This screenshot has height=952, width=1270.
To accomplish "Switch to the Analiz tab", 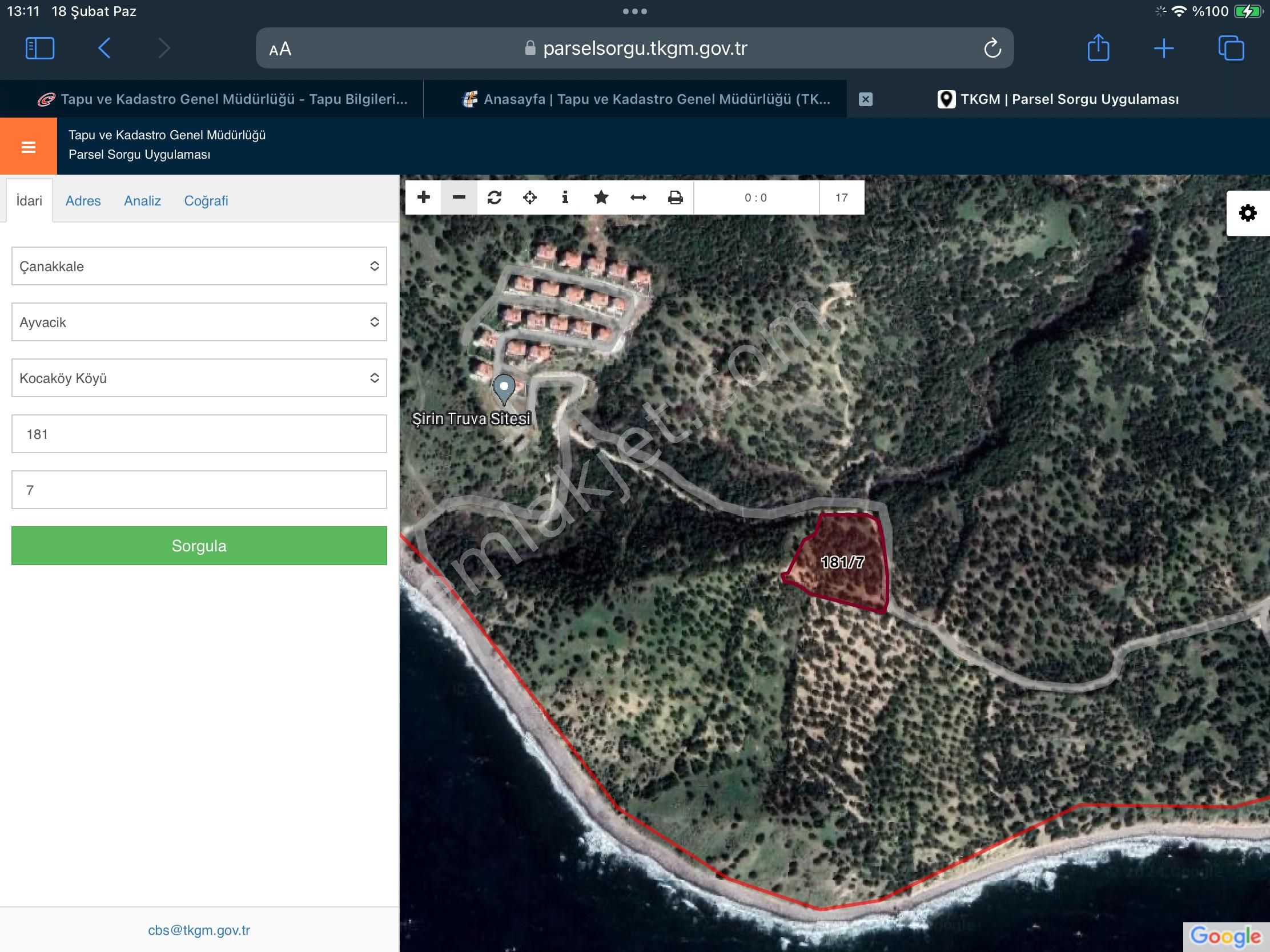I will pos(142,201).
